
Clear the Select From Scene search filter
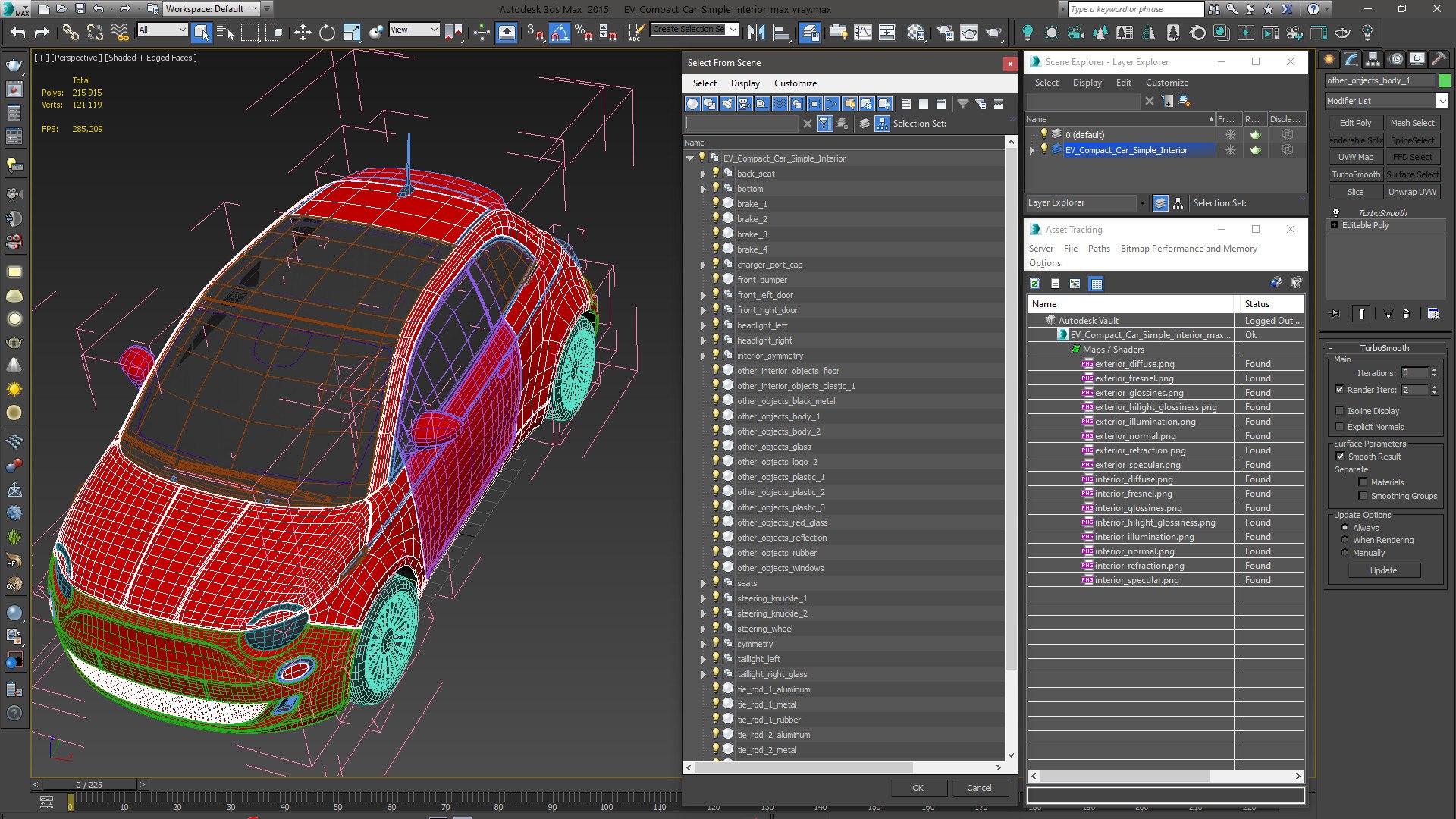(807, 124)
